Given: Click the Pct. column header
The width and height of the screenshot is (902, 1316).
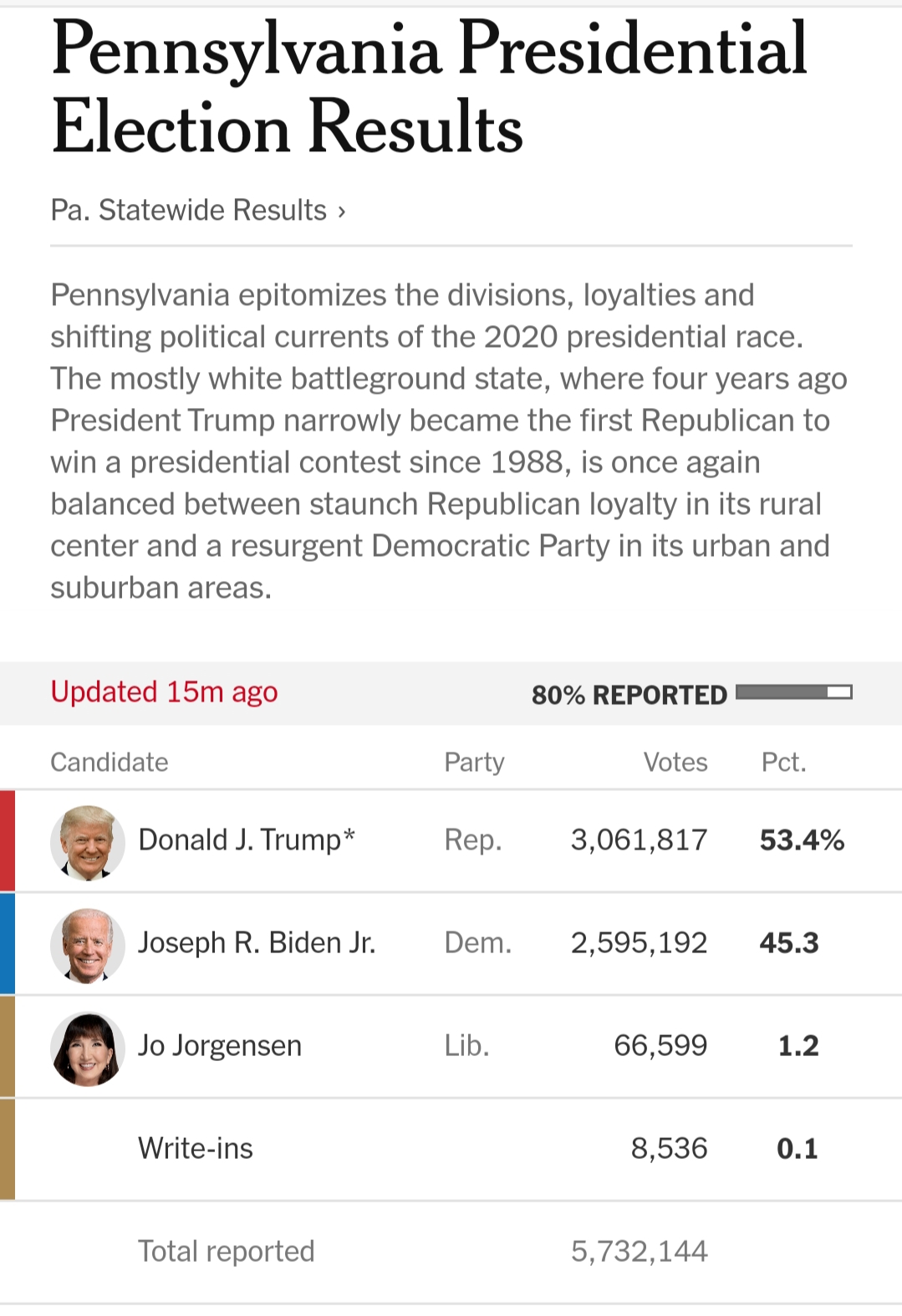Looking at the screenshot, I should [783, 762].
